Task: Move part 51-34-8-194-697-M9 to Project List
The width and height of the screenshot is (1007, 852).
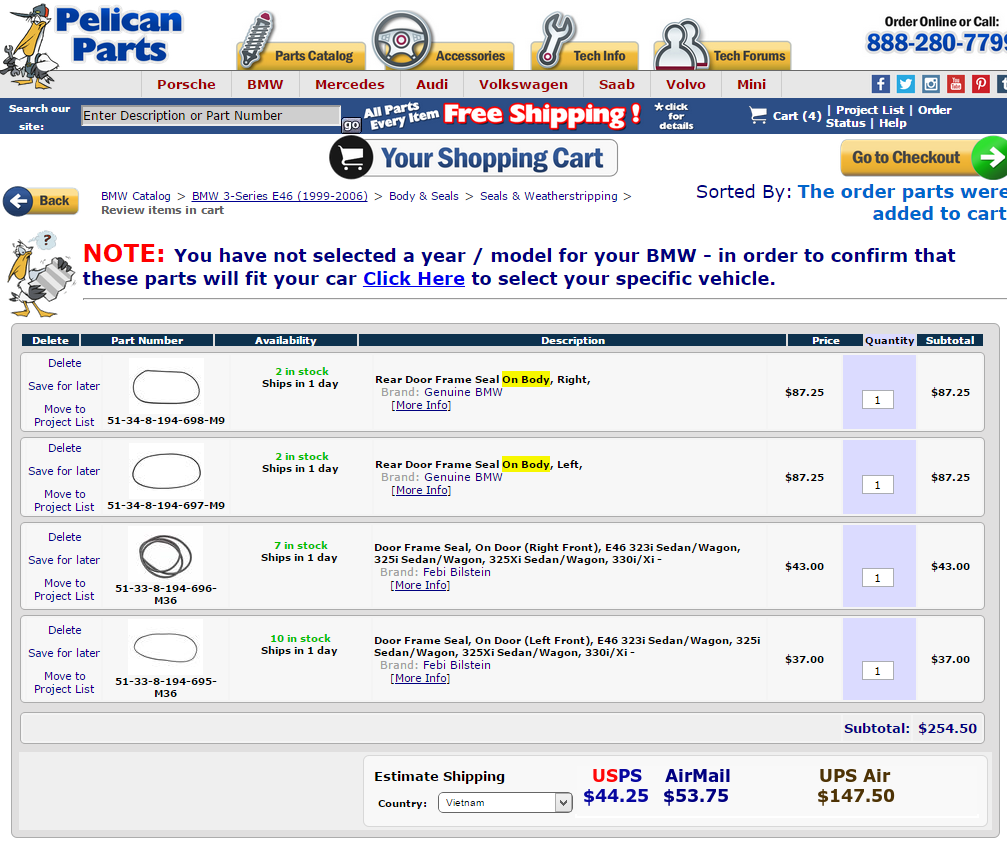Action: click(64, 500)
